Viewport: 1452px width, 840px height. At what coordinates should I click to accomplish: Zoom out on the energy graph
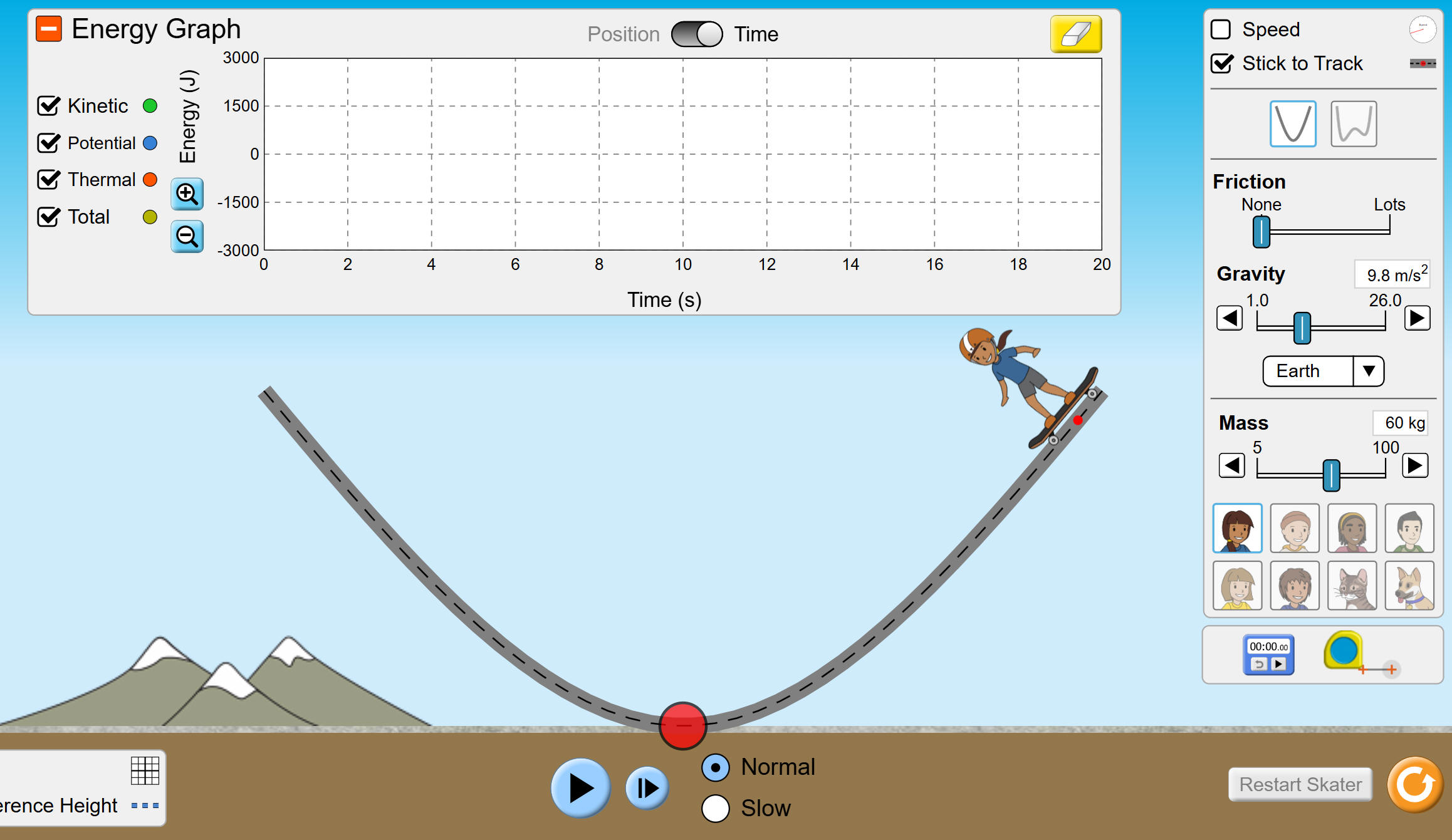pos(187,236)
